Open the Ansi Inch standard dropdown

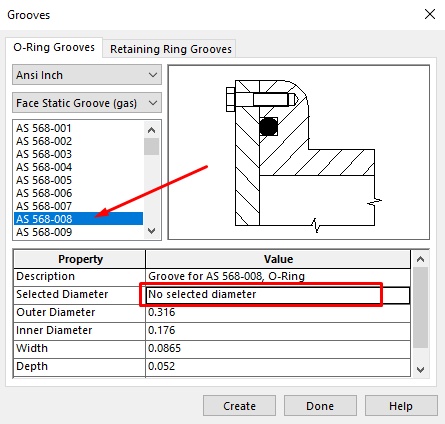click(87, 75)
